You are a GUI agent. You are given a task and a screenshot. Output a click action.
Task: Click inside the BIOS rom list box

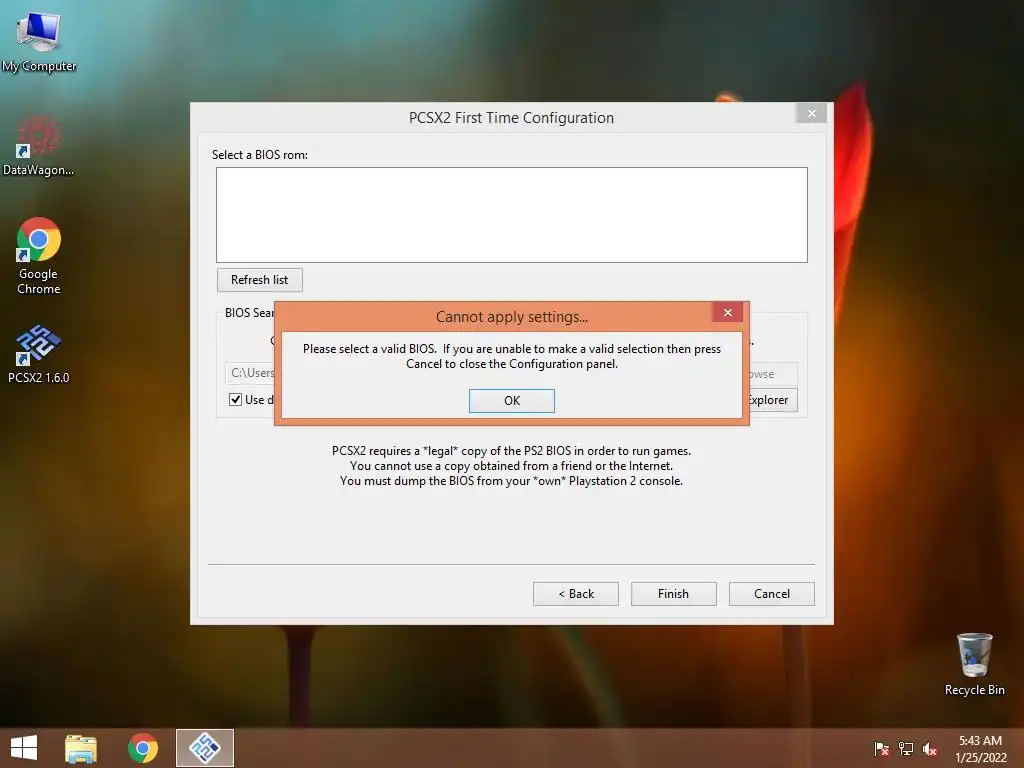click(x=512, y=215)
